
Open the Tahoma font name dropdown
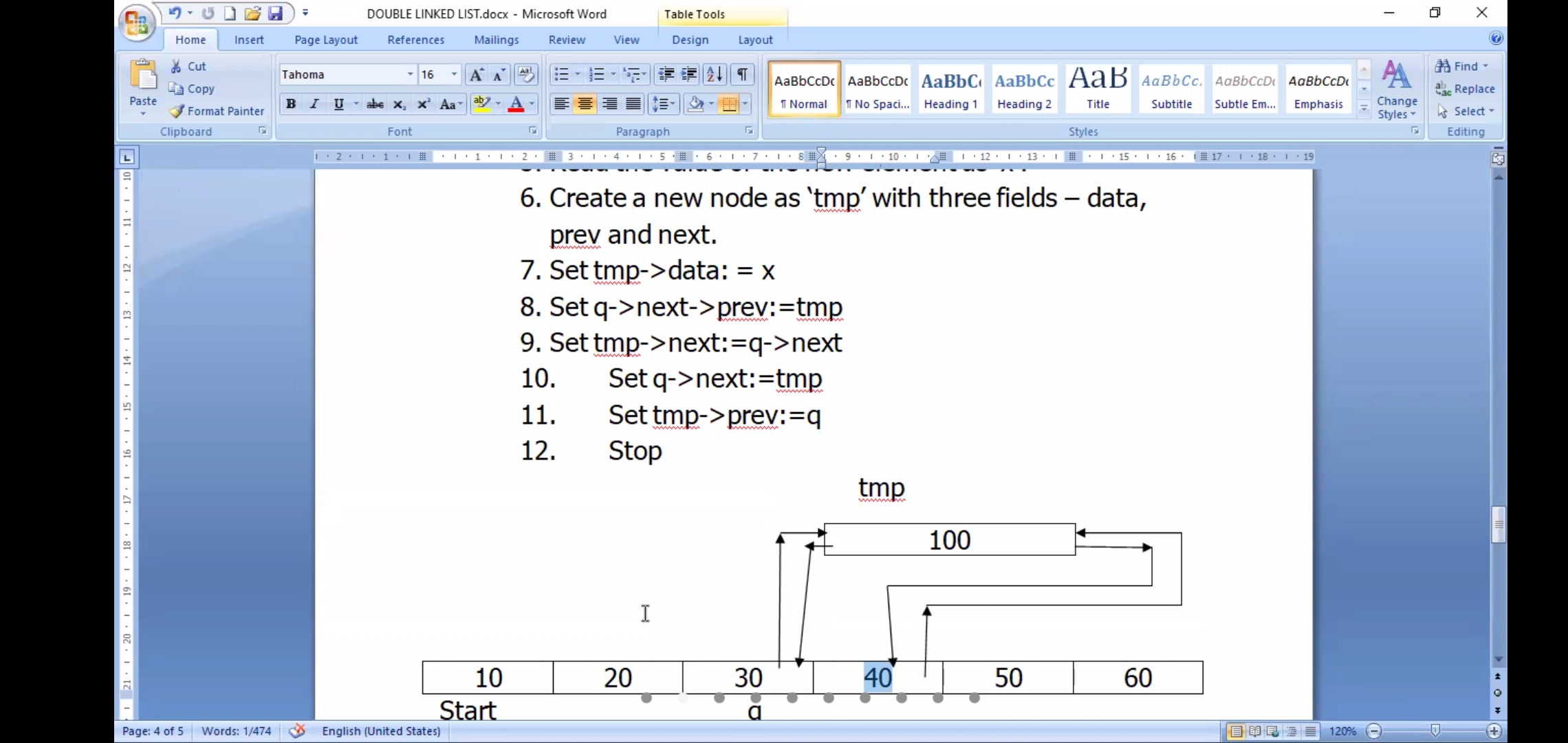(410, 74)
